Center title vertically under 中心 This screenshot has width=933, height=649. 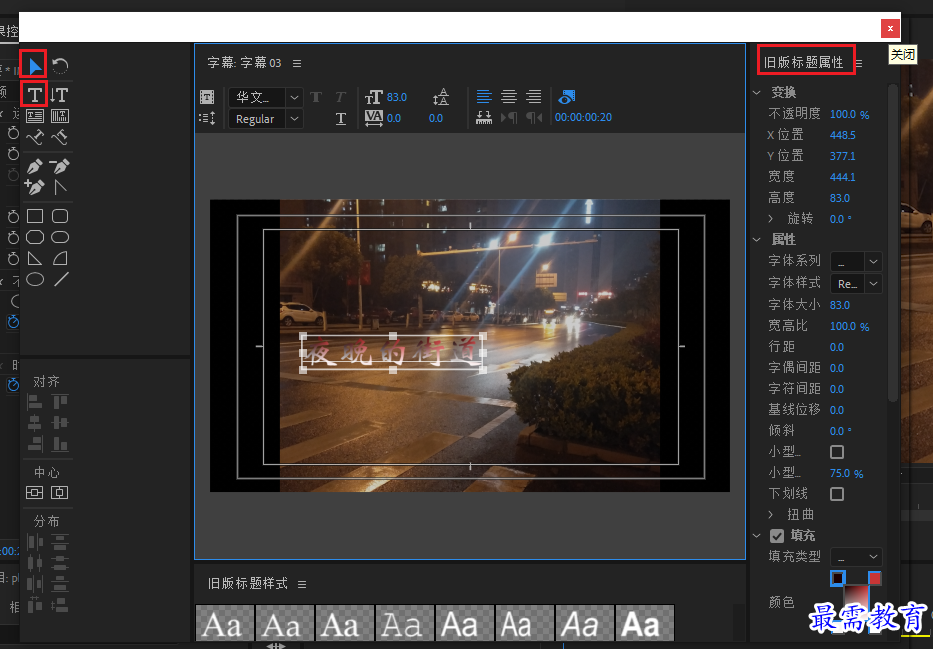coord(35,493)
